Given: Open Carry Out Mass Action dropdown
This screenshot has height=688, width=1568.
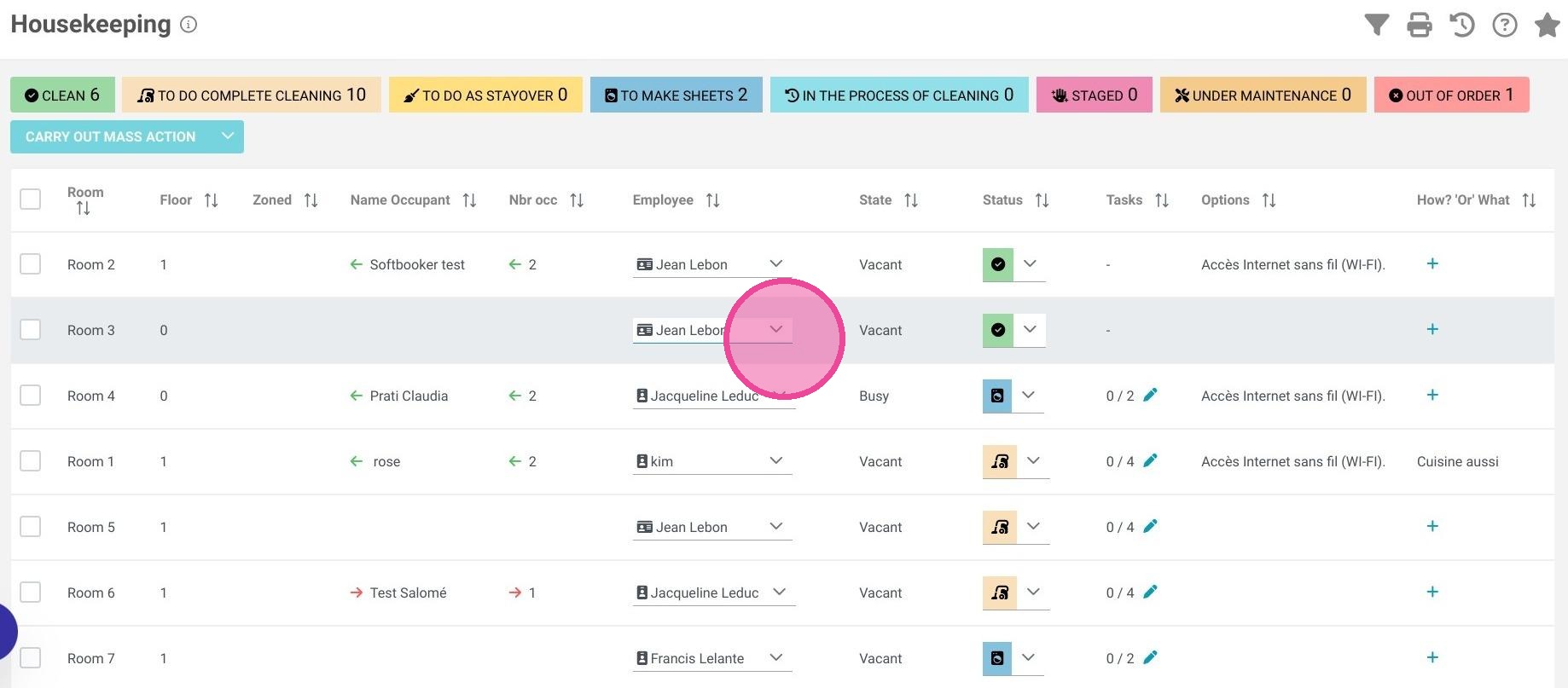Looking at the screenshot, I should (x=127, y=136).
